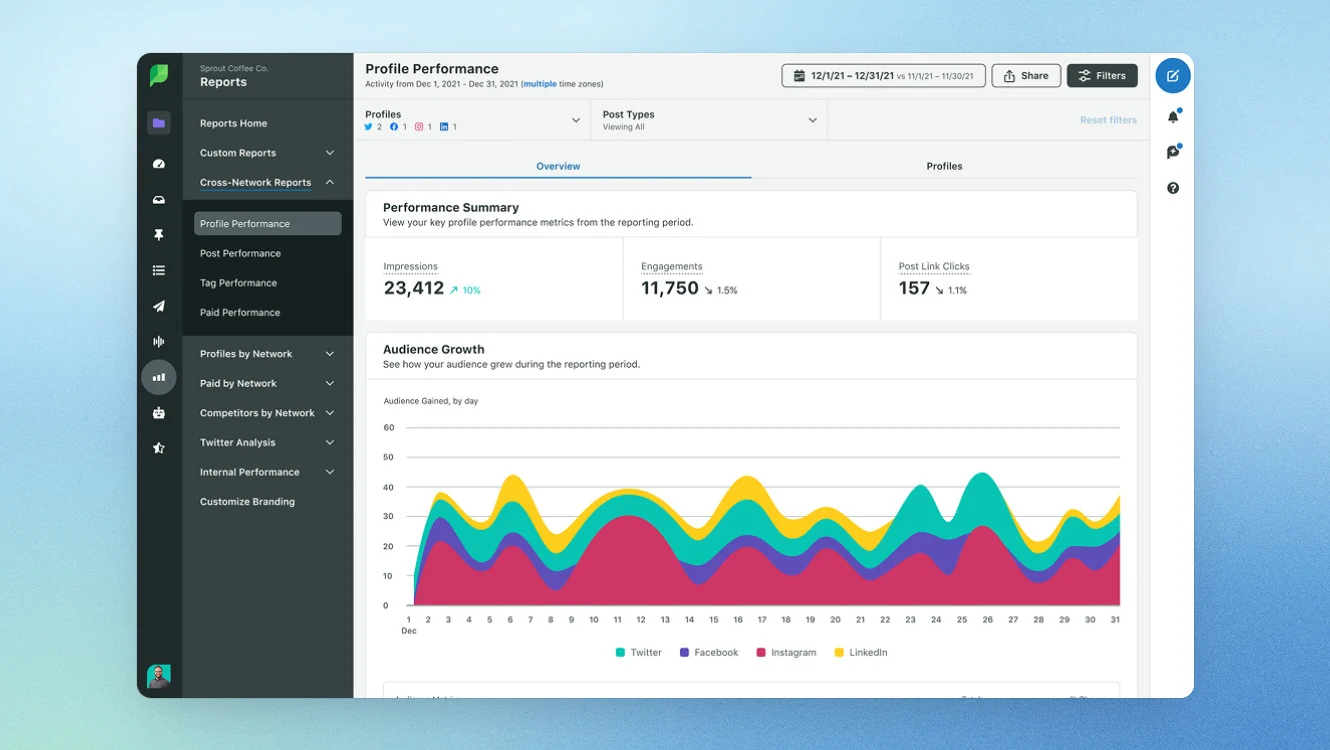Open the date range picker
1330x750 pixels.
coord(883,76)
